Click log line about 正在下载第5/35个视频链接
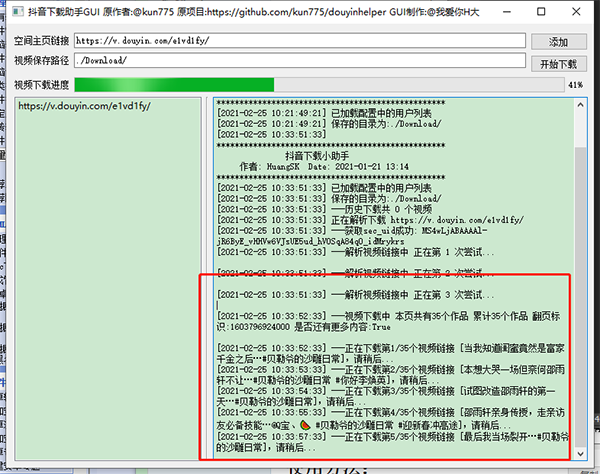Screen dimensions: 600x474 click(x=393, y=442)
